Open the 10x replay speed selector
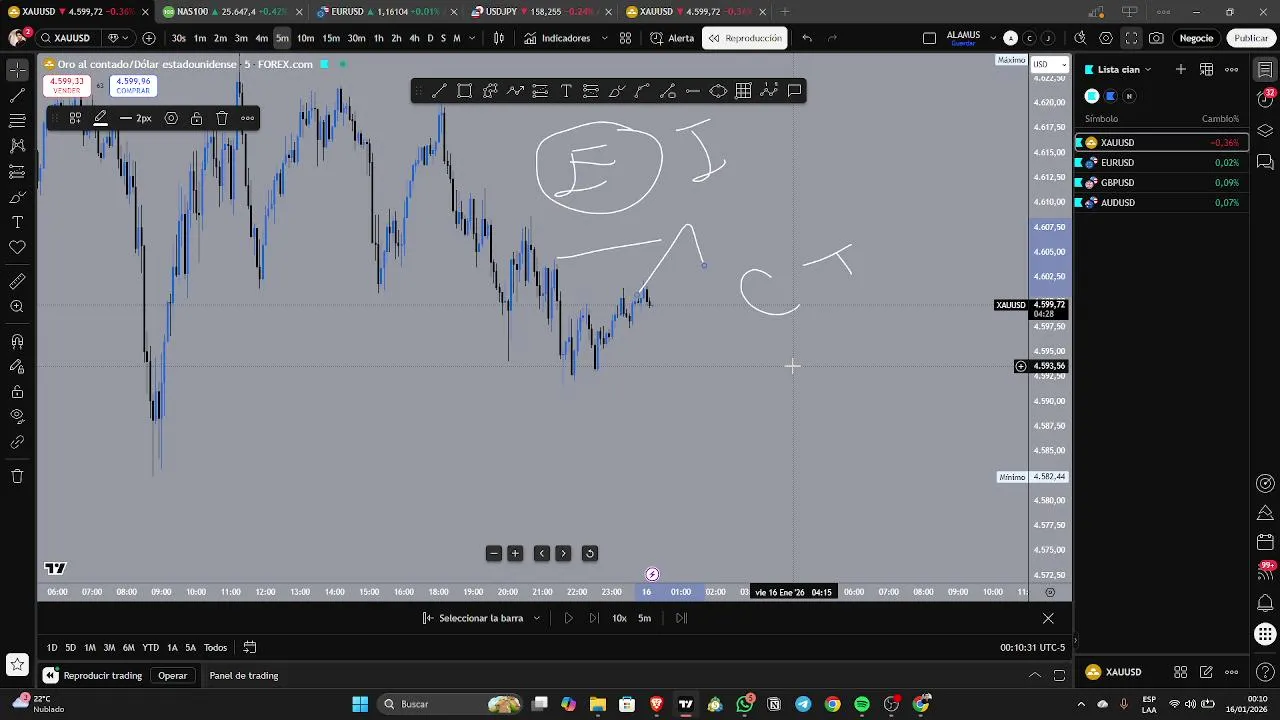1280x720 pixels. [x=619, y=618]
